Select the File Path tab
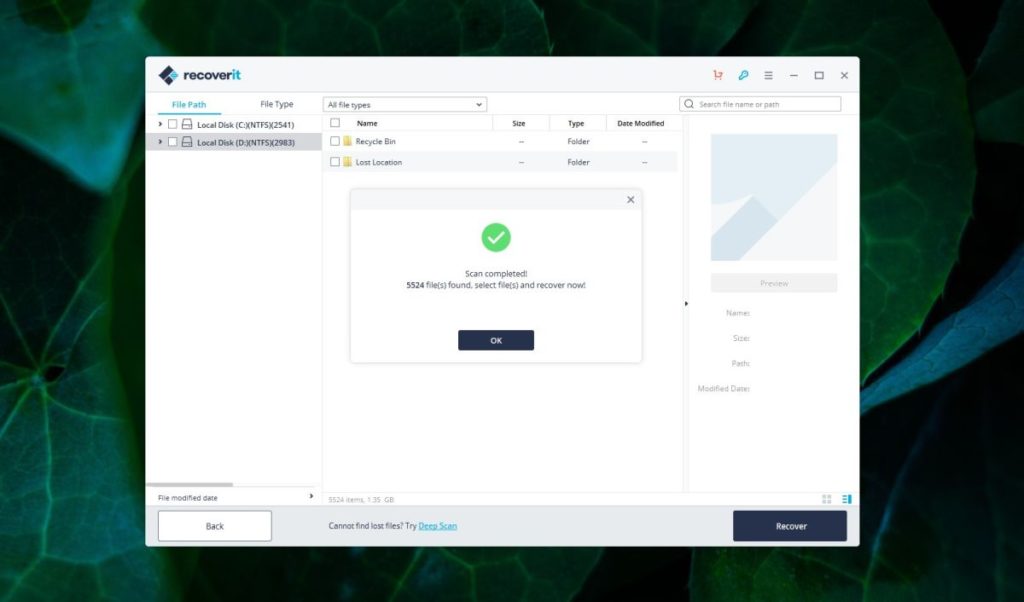 point(188,103)
